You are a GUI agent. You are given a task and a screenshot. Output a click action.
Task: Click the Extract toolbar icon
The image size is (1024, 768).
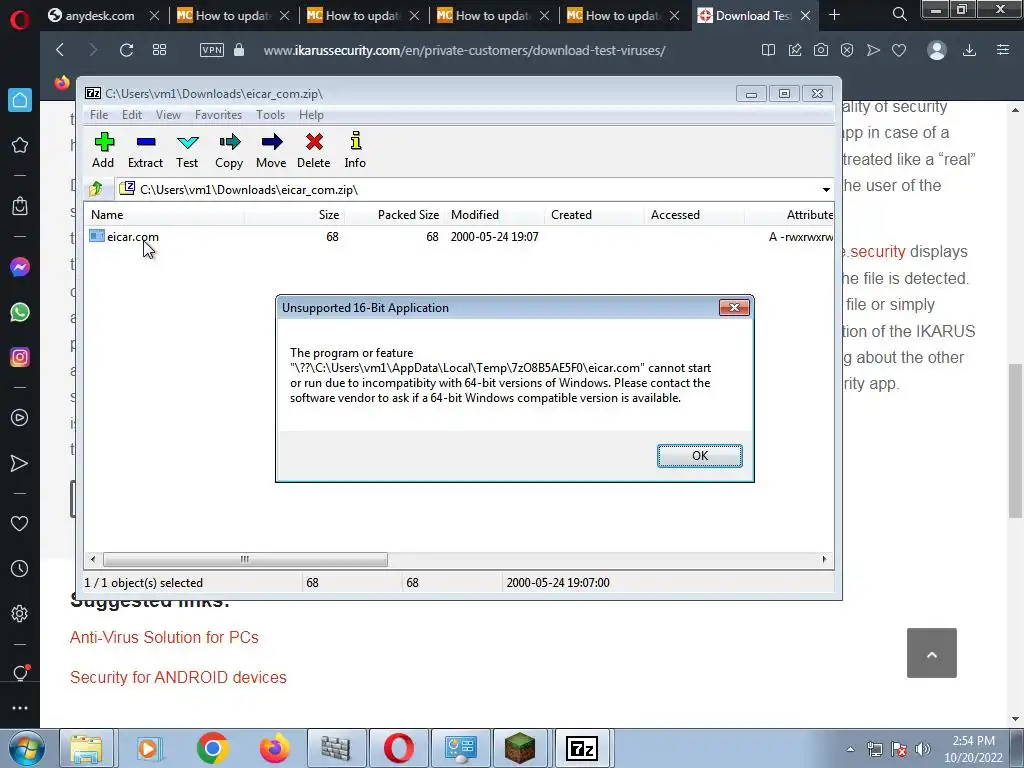(x=145, y=151)
